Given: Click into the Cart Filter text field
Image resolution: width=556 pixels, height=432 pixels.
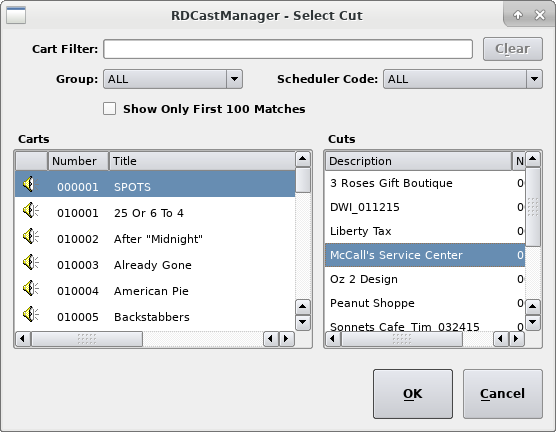Looking at the screenshot, I should point(288,49).
